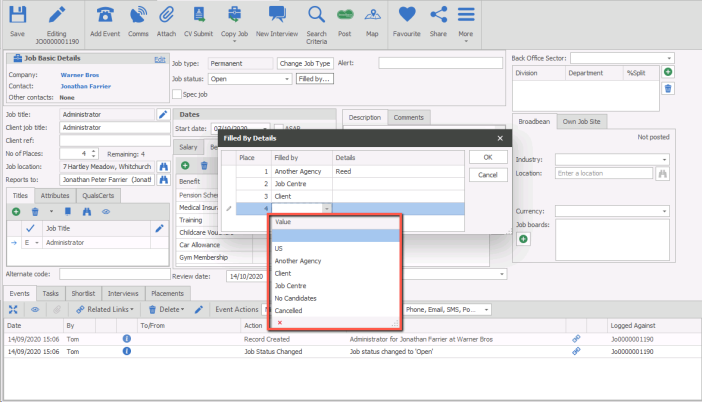This screenshot has width=702, height=402.
Task: Open the Add Event tool
Action: 104,15
